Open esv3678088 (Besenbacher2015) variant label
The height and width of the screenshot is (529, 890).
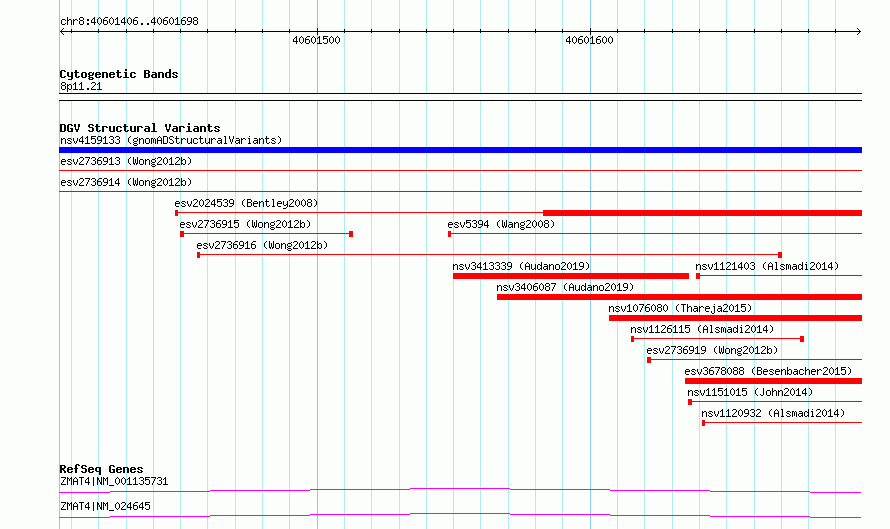tap(768, 371)
